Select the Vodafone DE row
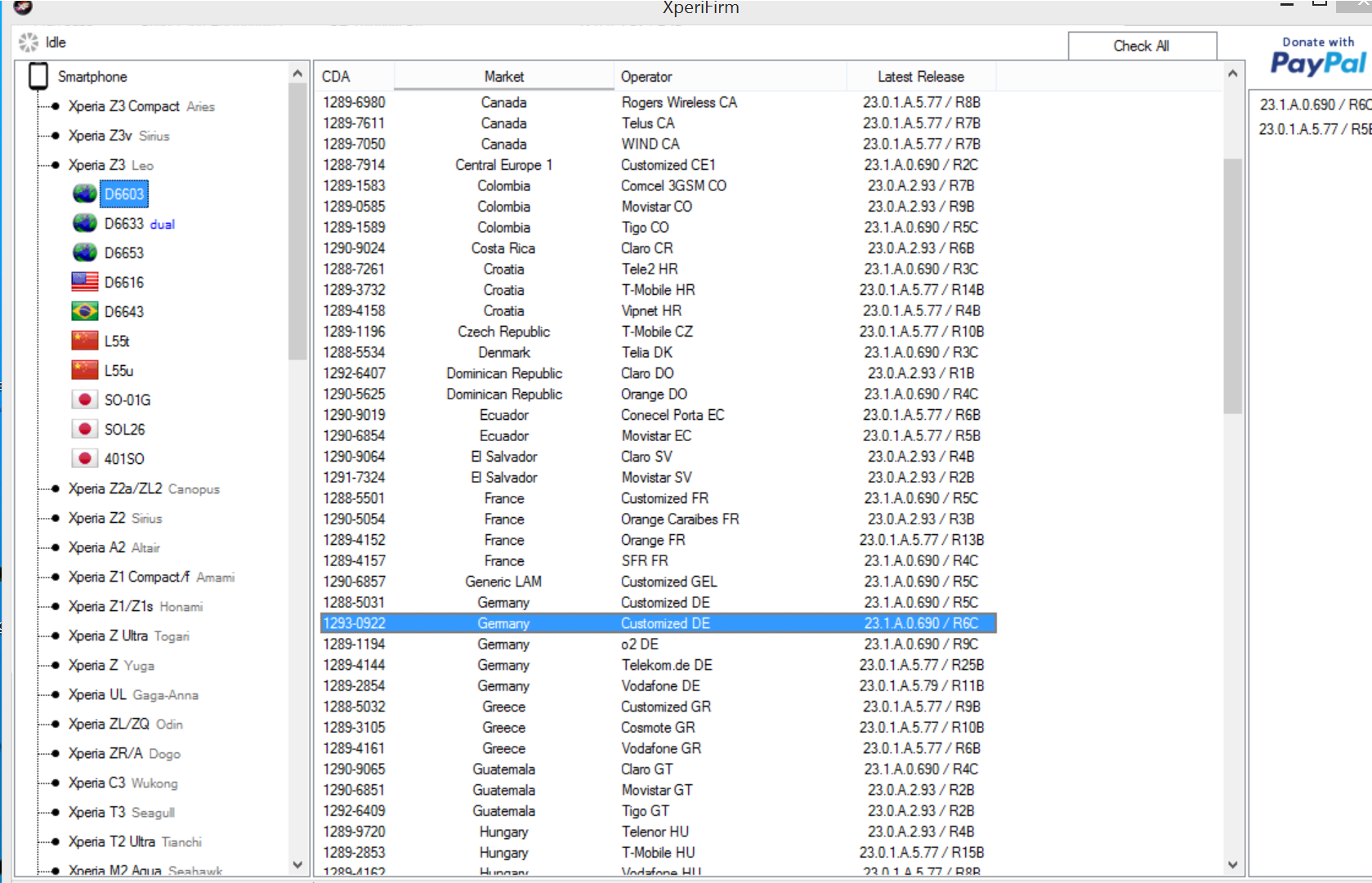This screenshot has width=1372, height=883. tap(658, 685)
